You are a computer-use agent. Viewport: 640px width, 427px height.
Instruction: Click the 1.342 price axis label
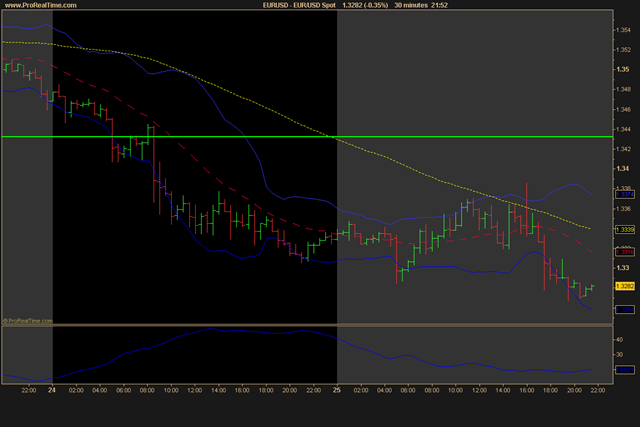[x=623, y=149]
